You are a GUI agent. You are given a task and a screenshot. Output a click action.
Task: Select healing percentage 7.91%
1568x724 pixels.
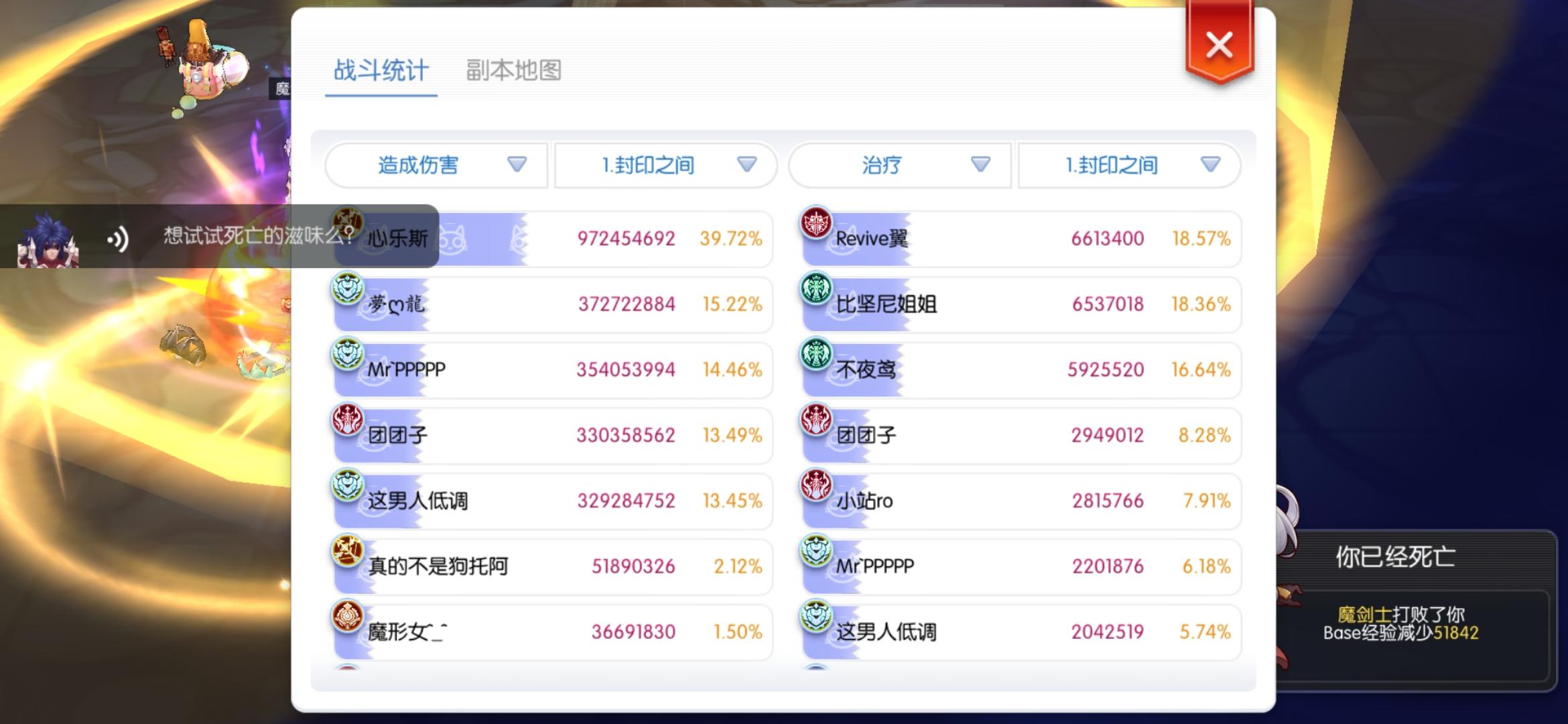[1207, 501]
